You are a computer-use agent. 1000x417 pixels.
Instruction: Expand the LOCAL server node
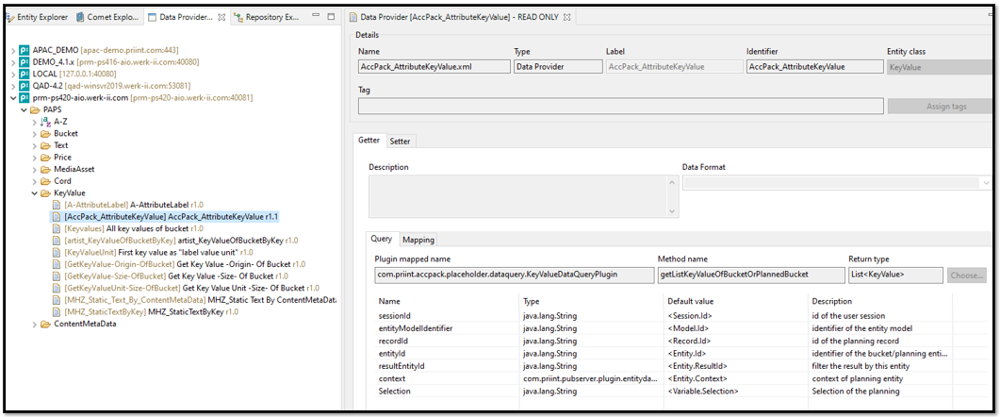pyautogui.click(x=14, y=74)
